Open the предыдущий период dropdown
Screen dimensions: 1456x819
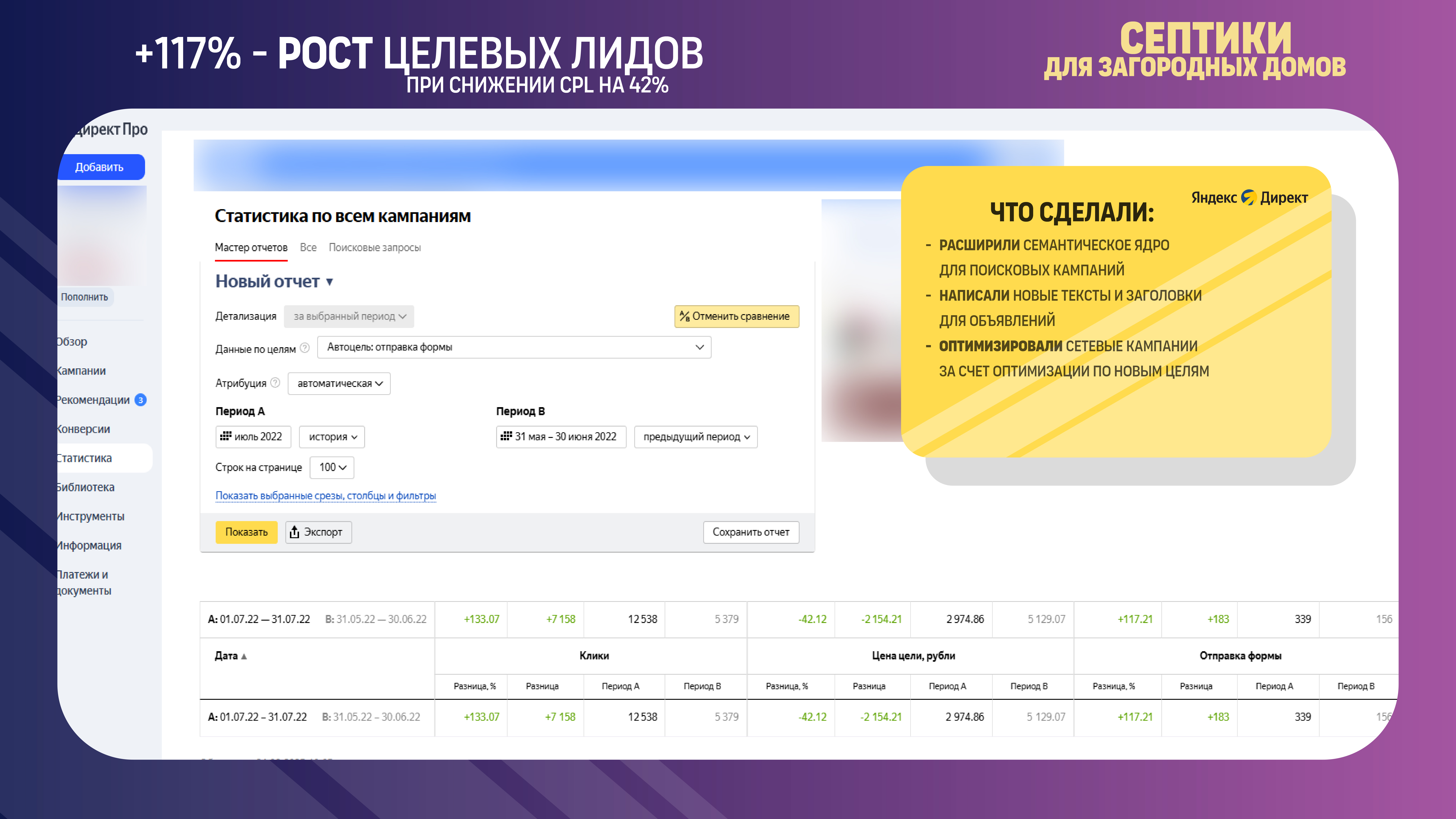coord(696,437)
